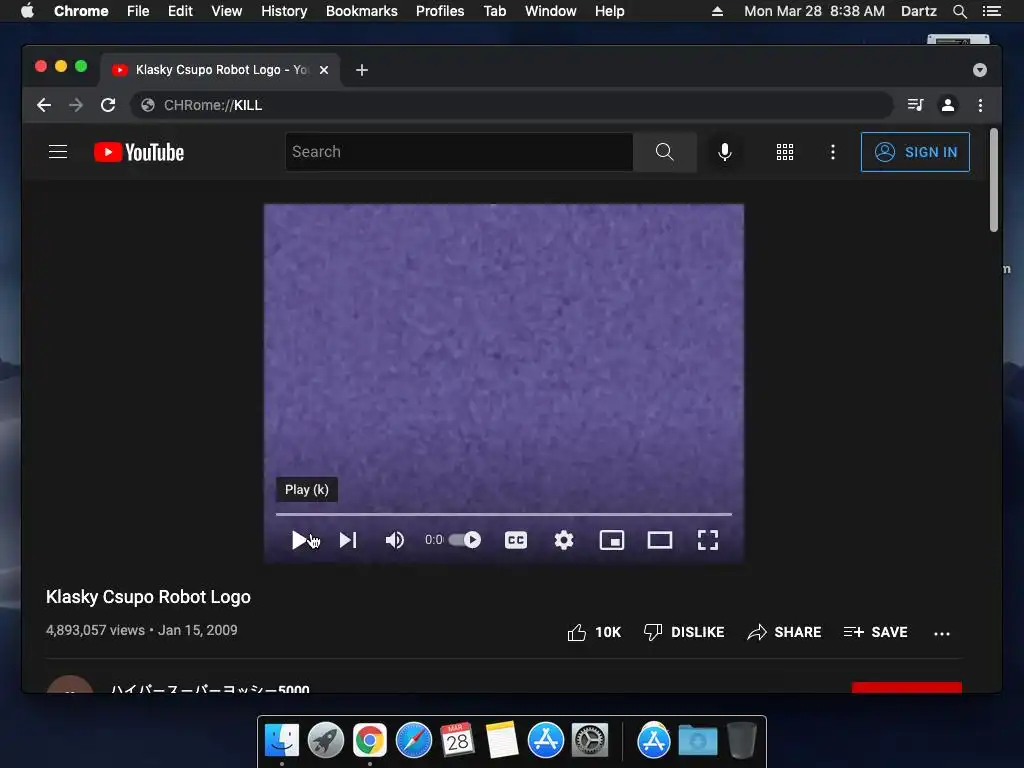Share the video via SHARE
The width and height of the screenshot is (1024, 768).
point(784,632)
